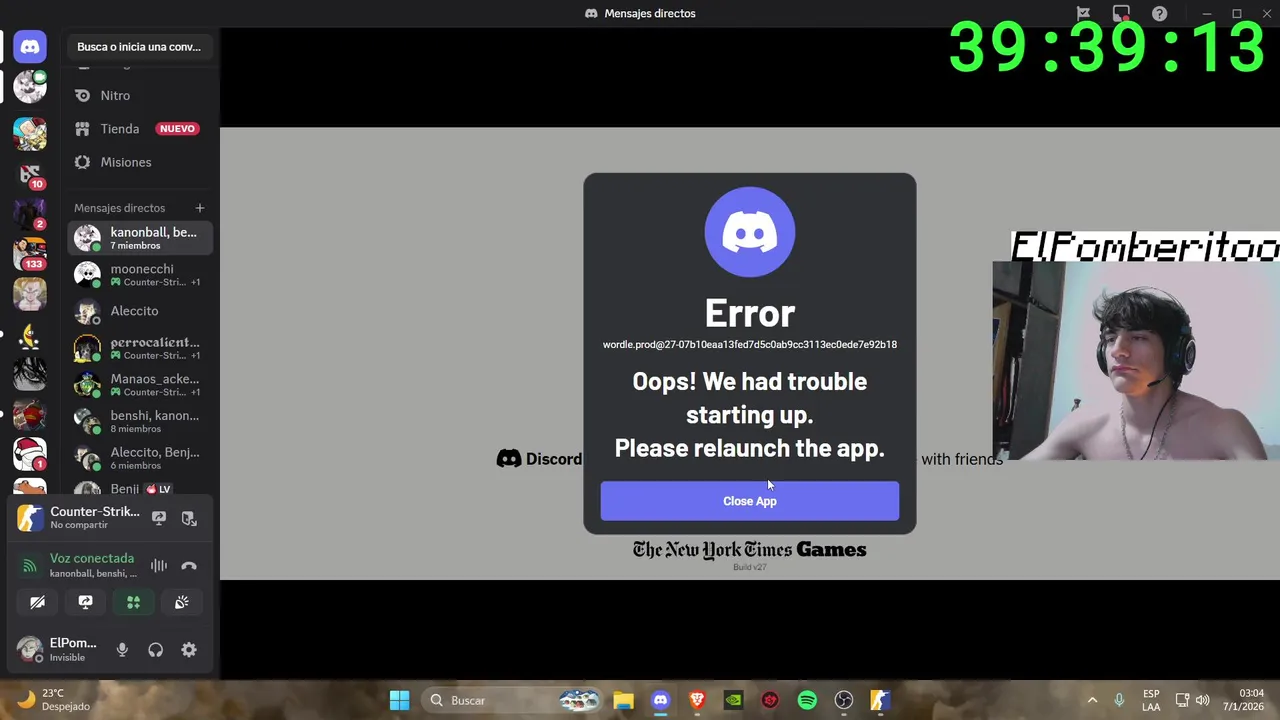Image resolution: width=1280 pixels, height=720 pixels.
Task: Click the activity exit icon beside Counter-Strike
Action: pos(189,518)
